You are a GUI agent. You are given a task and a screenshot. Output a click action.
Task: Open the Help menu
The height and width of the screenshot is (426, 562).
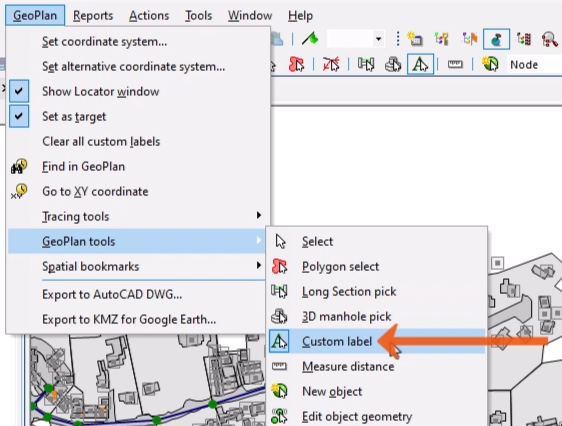pos(300,15)
